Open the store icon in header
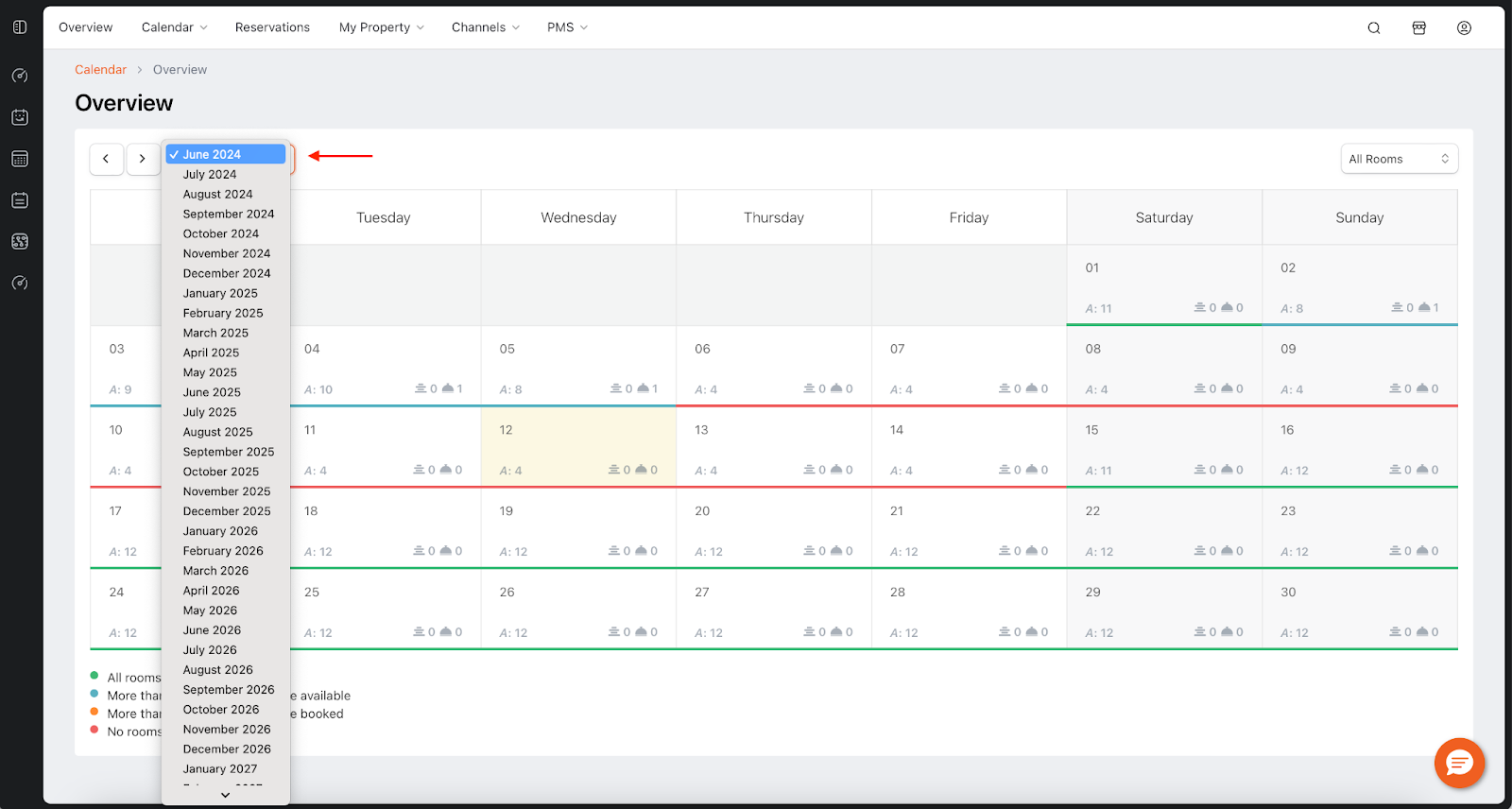 click(x=1418, y=27)
